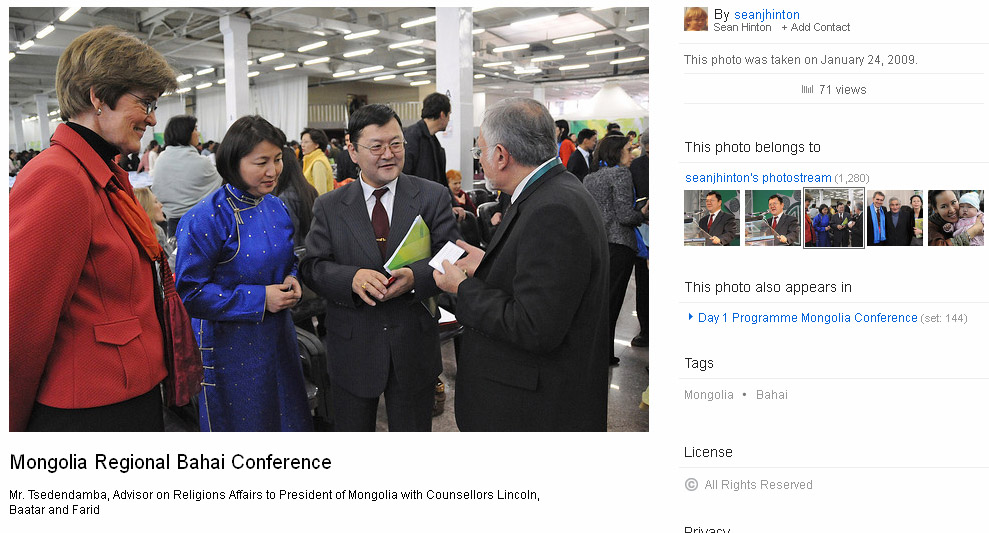Open thumbnail of woman holding baby
This screenshot has width=989, height=533.
click(956, 218)
